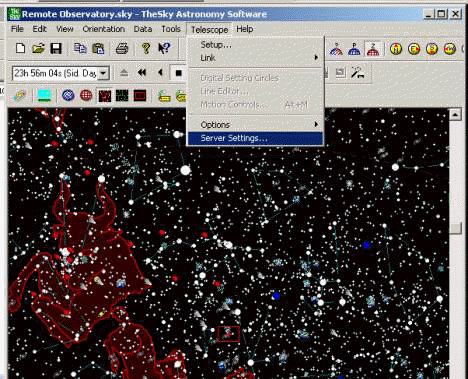Look west with the yellow W ball
The width and height of the screenshot is (468, 379).
450,49
